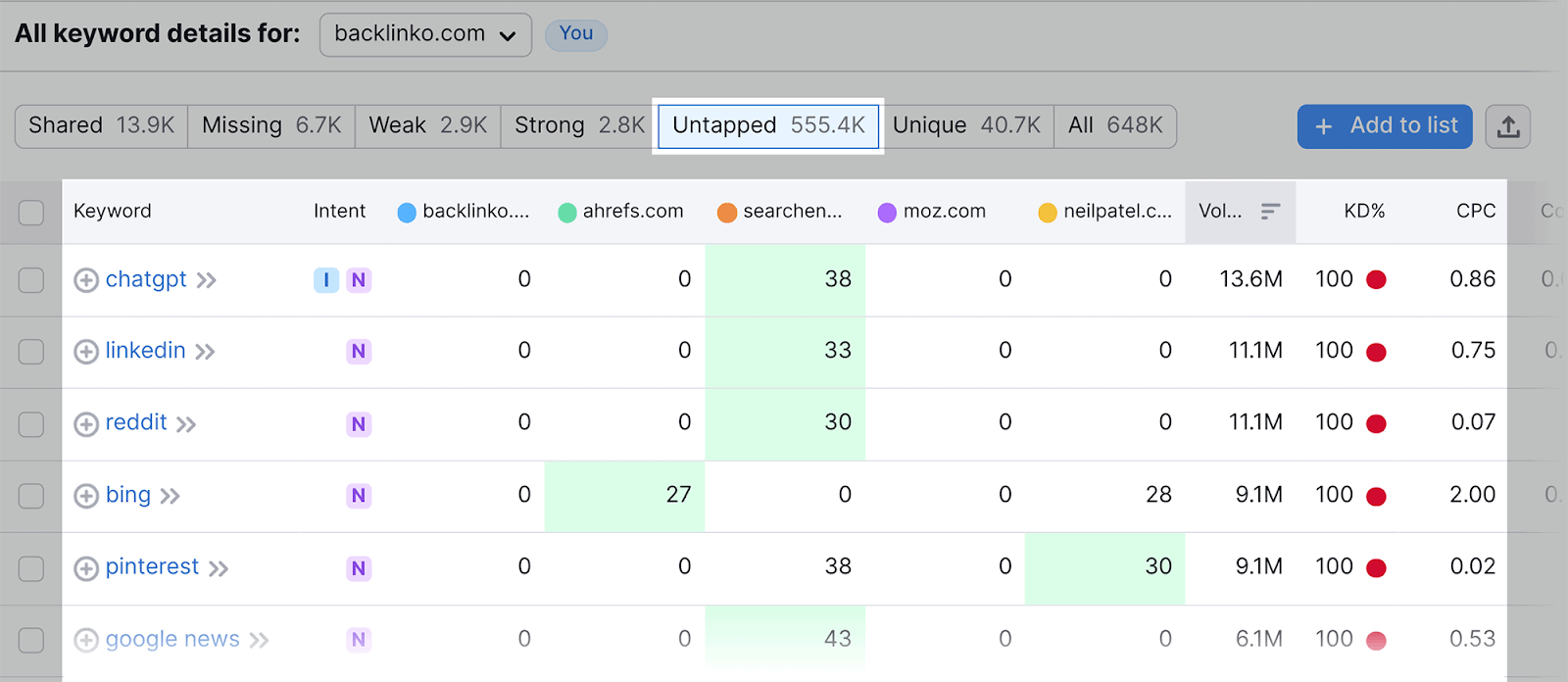Check the reddit row checkbox

(x=31, y=424)
